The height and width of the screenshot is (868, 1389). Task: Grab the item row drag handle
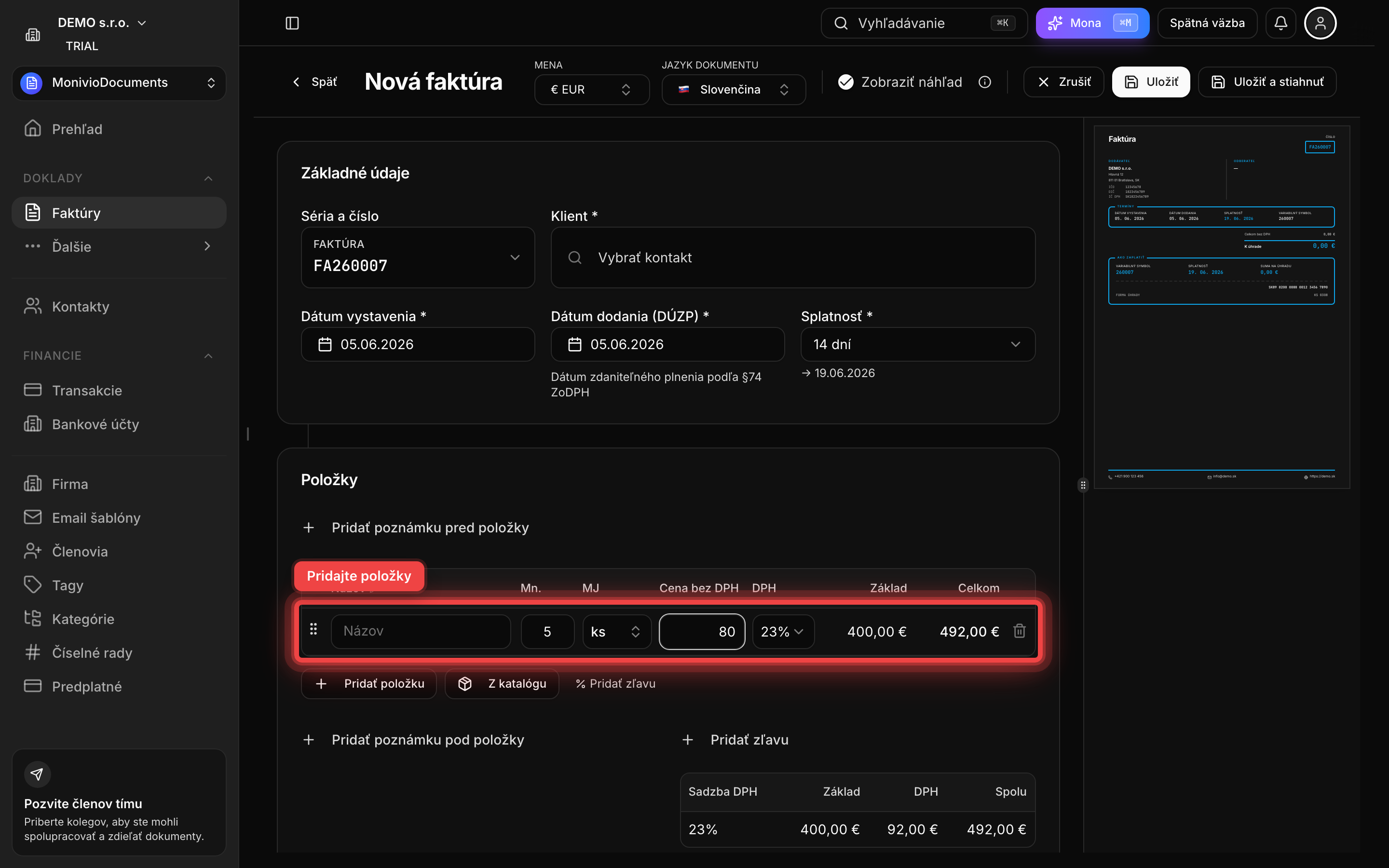pyautogui.click(x=313, y=630)
